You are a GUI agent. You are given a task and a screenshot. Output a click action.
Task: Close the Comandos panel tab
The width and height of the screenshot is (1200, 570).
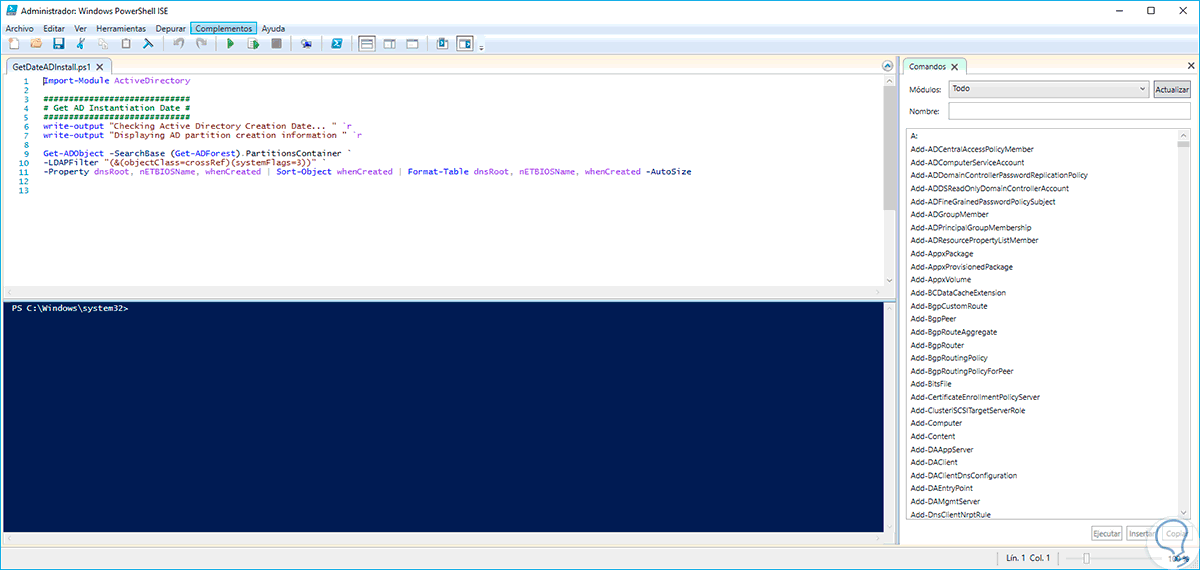coord(954,67)
